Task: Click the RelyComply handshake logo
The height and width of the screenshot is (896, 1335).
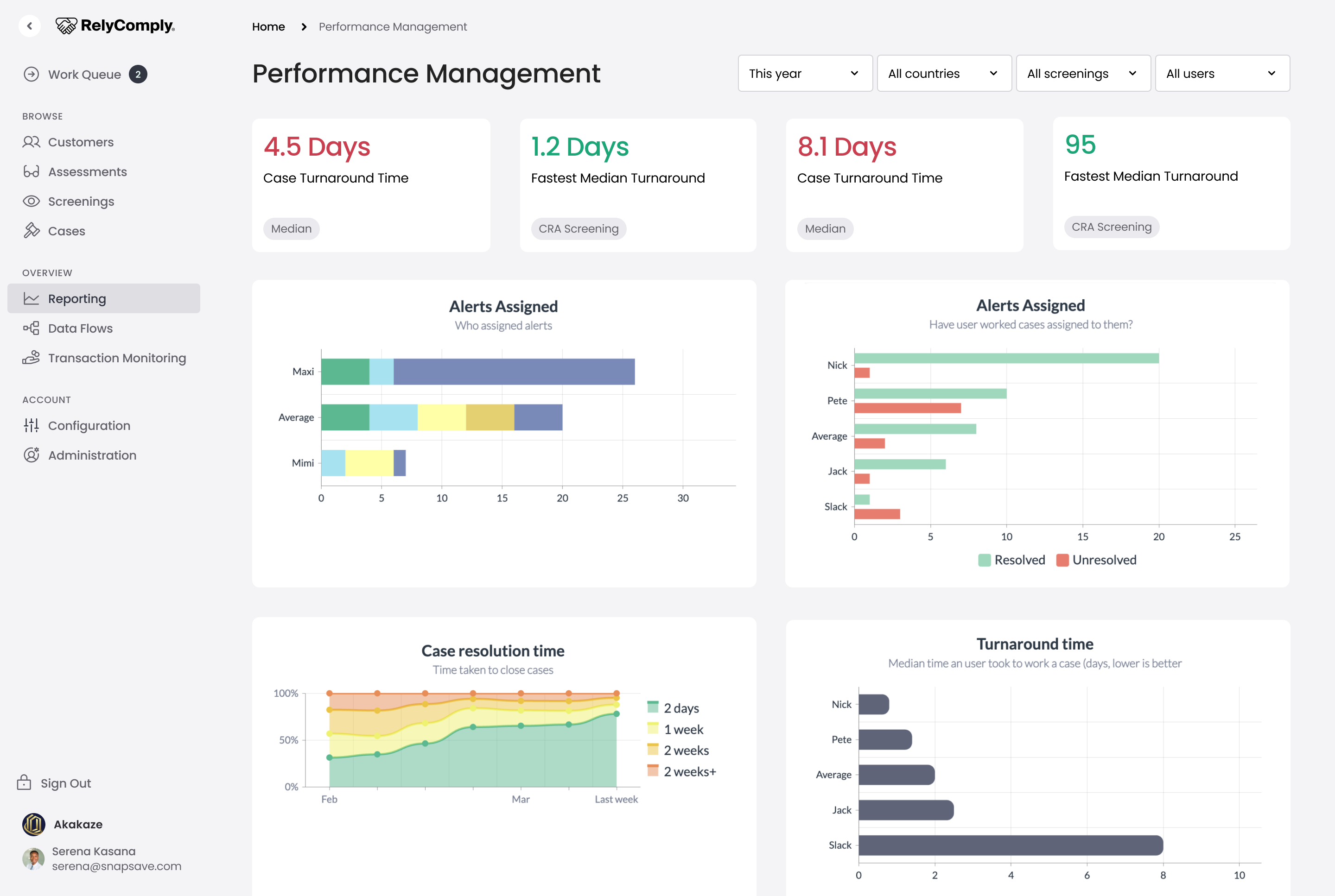Action: pos(66,26)
